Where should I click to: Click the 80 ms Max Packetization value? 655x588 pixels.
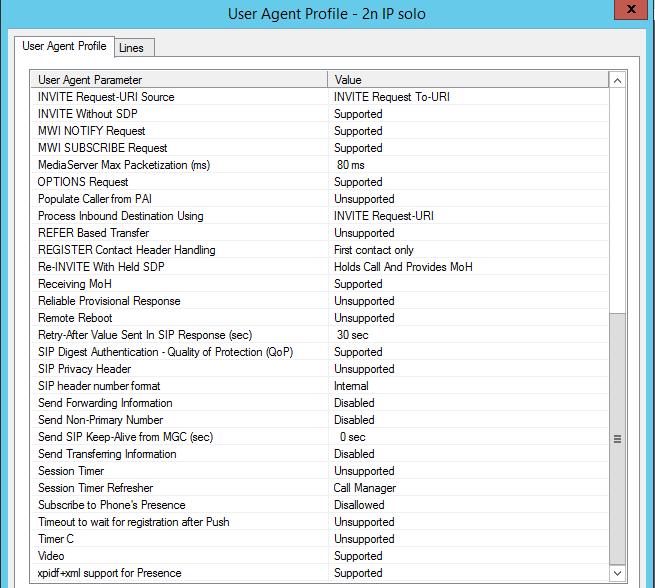tap(351, 165)
